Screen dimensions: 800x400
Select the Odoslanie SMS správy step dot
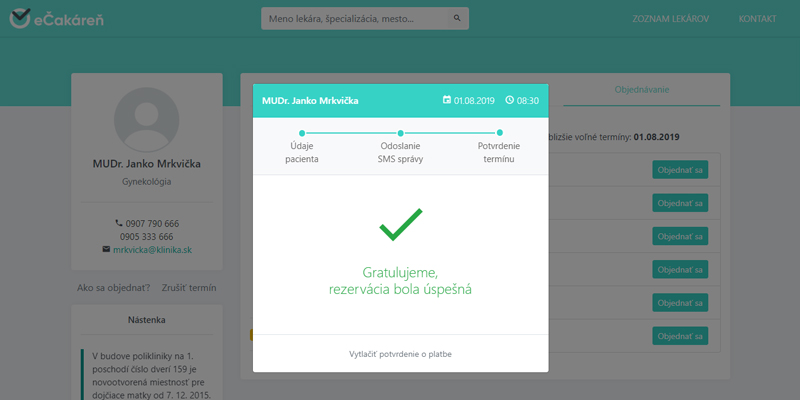[400, 132]
